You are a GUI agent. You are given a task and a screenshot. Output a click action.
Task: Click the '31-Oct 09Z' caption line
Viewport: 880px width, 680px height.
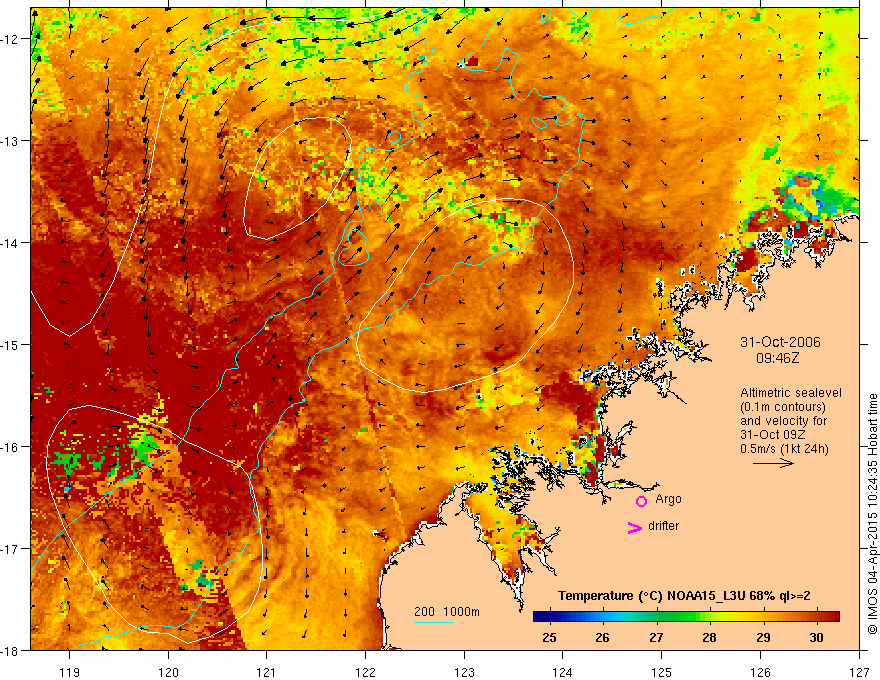coord(772,435)
